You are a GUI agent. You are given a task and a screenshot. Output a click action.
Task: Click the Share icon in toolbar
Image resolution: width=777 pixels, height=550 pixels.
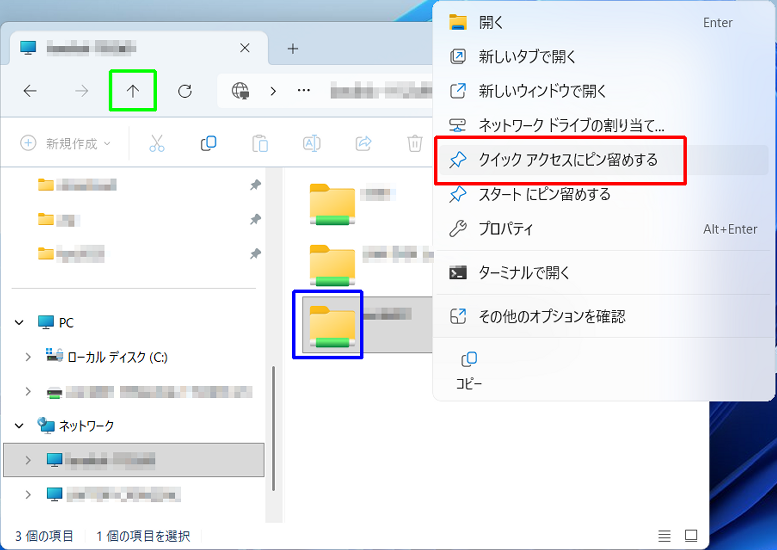364,143
